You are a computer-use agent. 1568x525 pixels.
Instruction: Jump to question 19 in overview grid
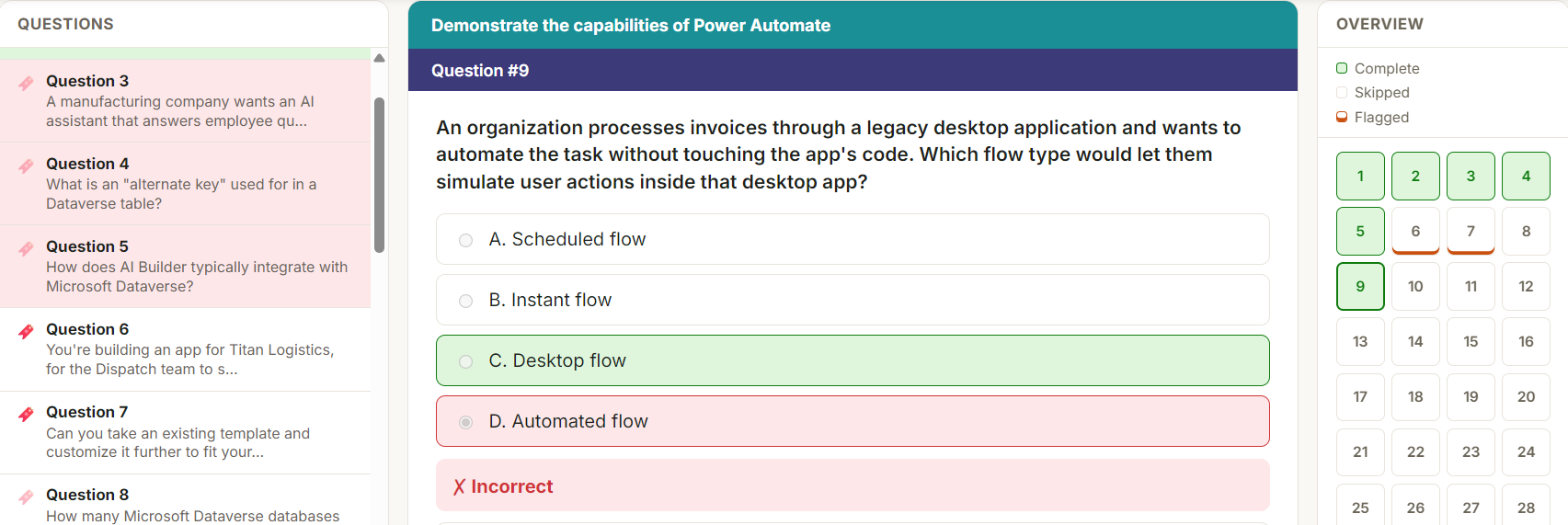click(1471, 396)
